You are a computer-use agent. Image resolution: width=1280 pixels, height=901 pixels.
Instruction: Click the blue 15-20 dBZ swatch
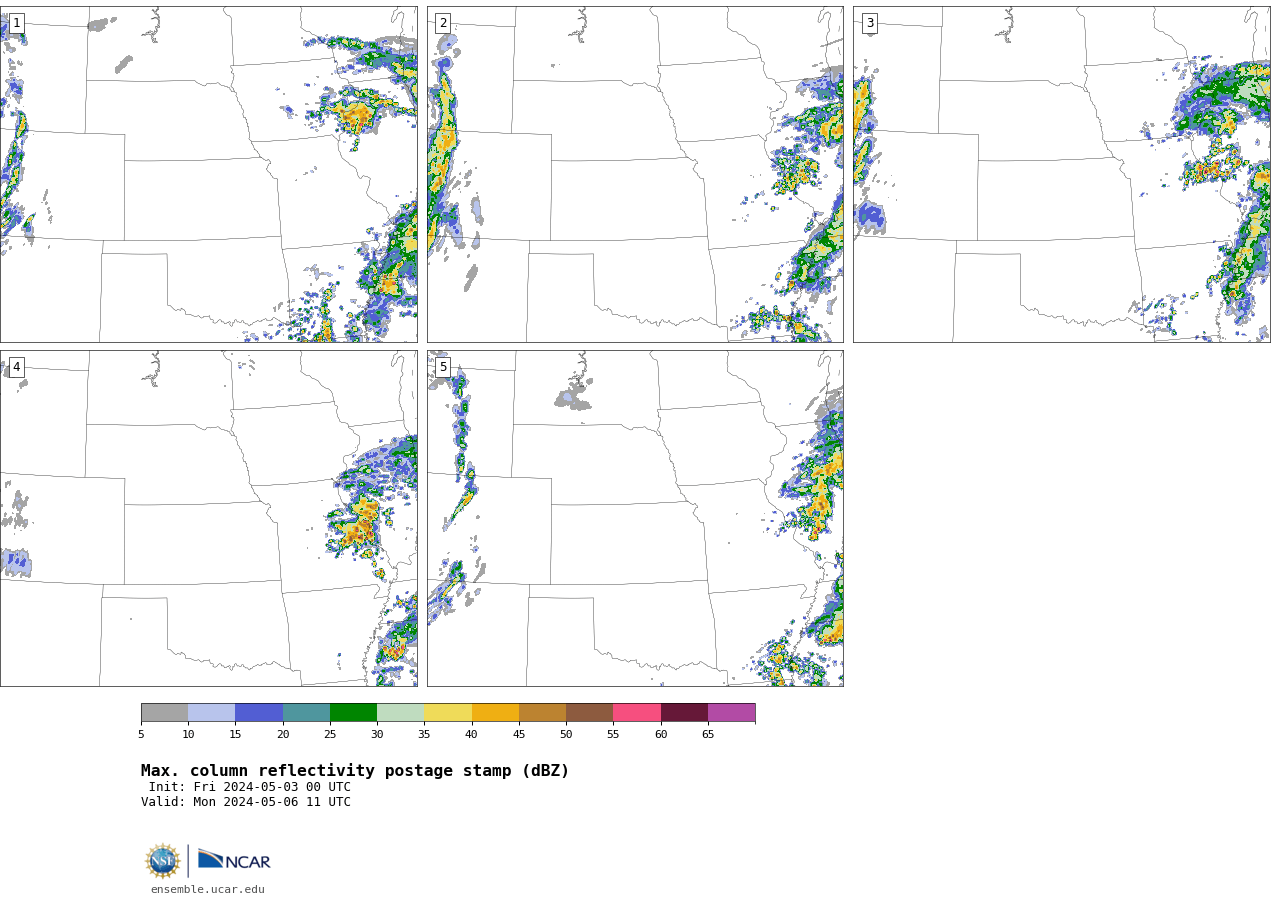(259, 713)
